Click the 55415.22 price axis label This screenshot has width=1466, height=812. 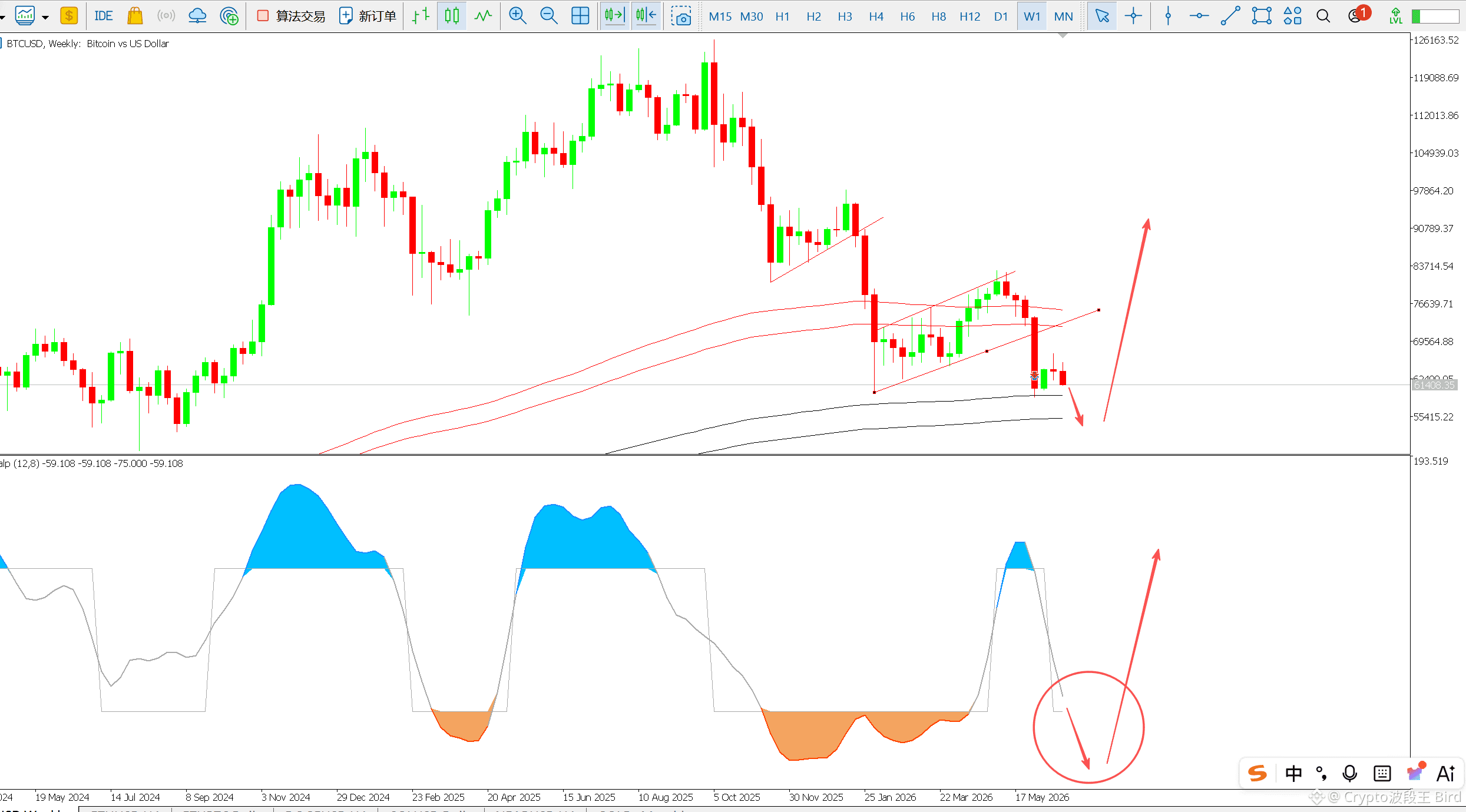click(1433, 417)
